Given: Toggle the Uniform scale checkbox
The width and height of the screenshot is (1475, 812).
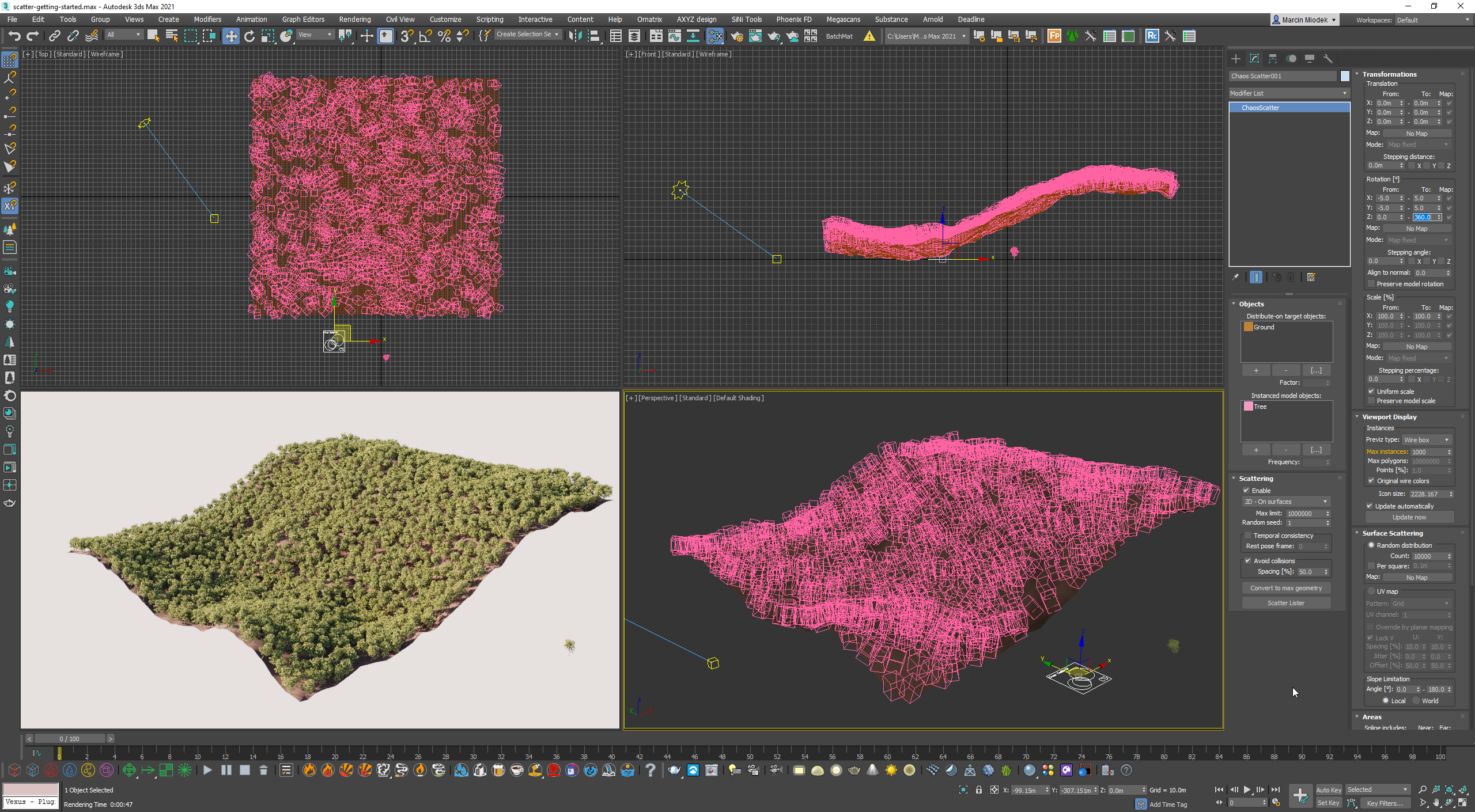Looking at the screenshot, I should (1371, 392).
